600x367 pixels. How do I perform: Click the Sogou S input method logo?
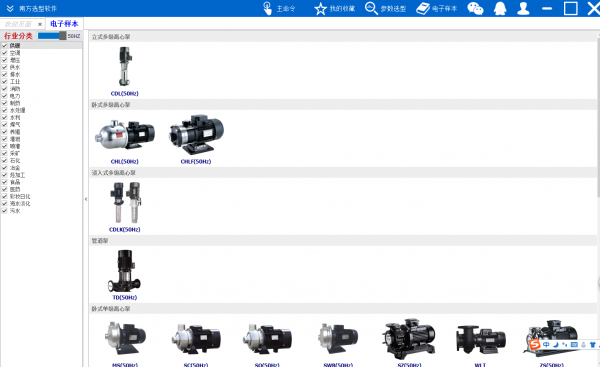coord(535,344)
